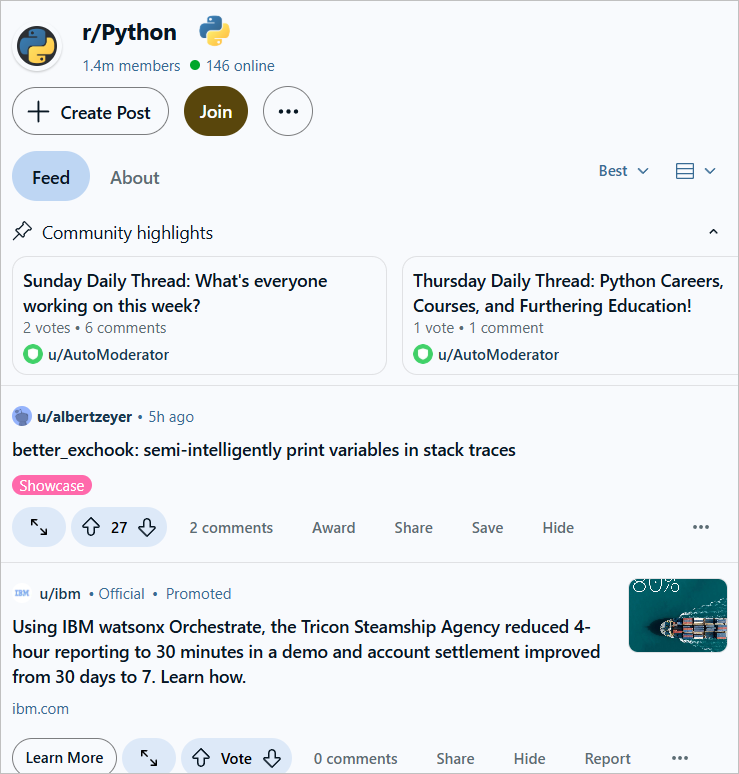The height and width of the screenshot is (774, 739).
Task: Open the Sunday Daily Thread highlight card
Action: tap(199, 315)
